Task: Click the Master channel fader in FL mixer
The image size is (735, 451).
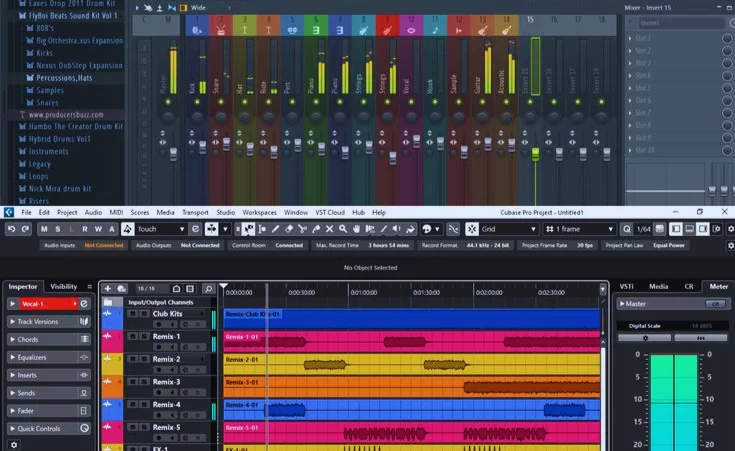Action: (173, 154)
